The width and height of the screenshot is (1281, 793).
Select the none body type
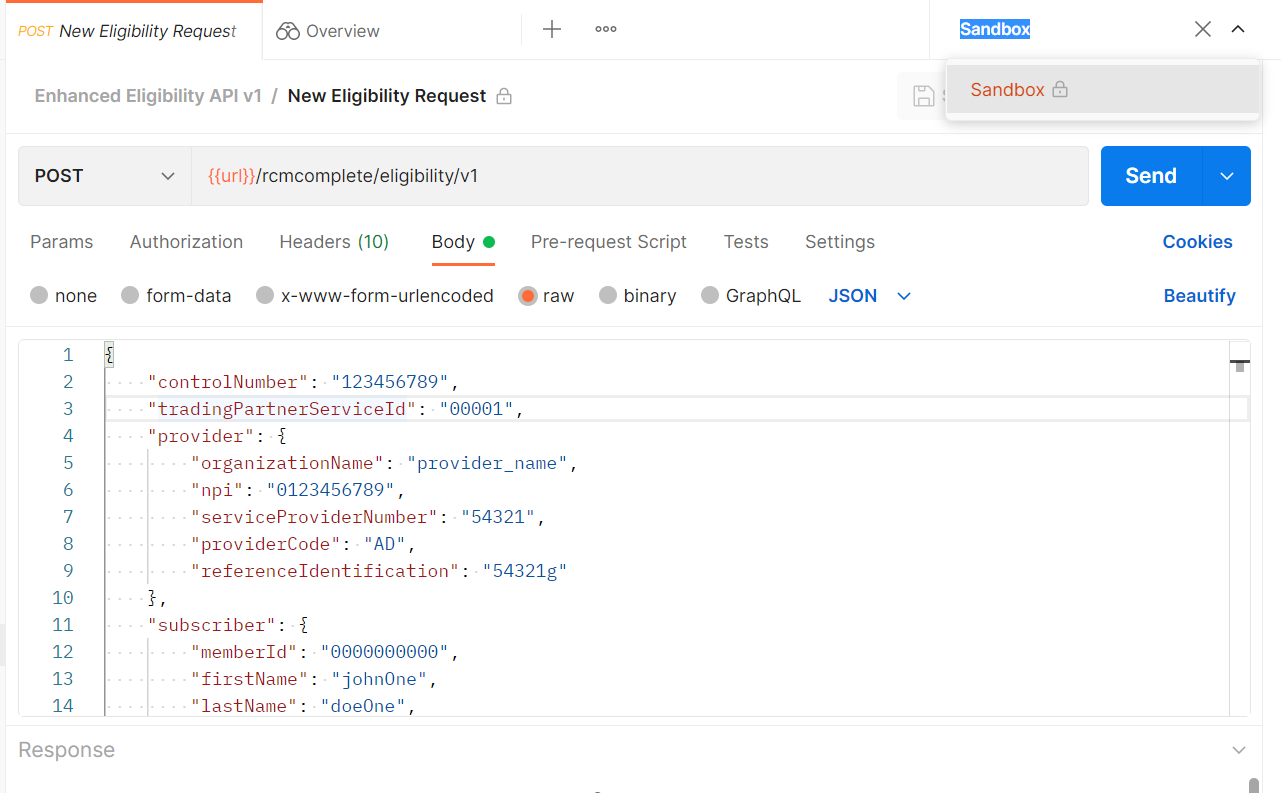pos(39,295)
